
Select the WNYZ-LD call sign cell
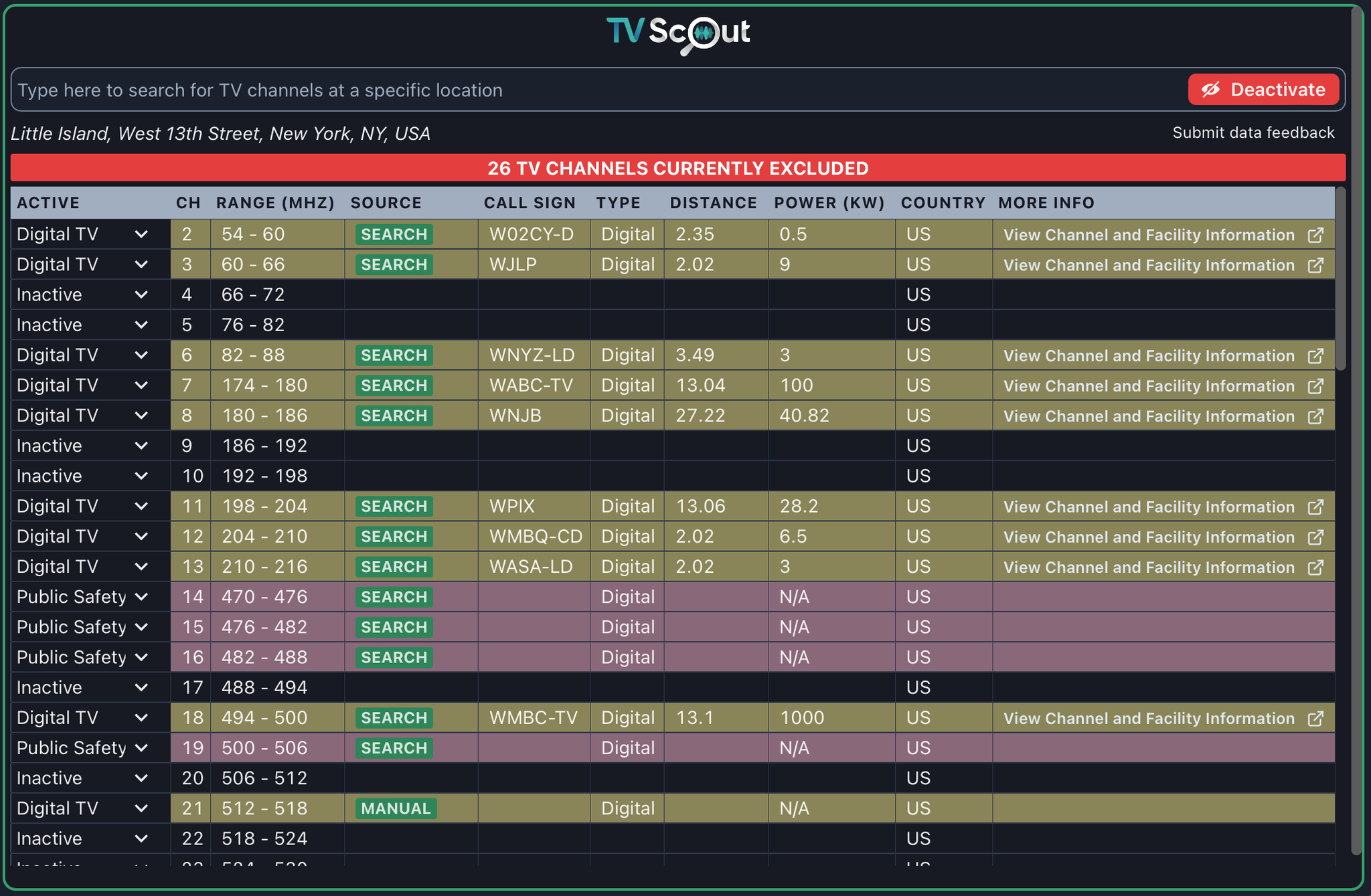(x=534, y=355)
